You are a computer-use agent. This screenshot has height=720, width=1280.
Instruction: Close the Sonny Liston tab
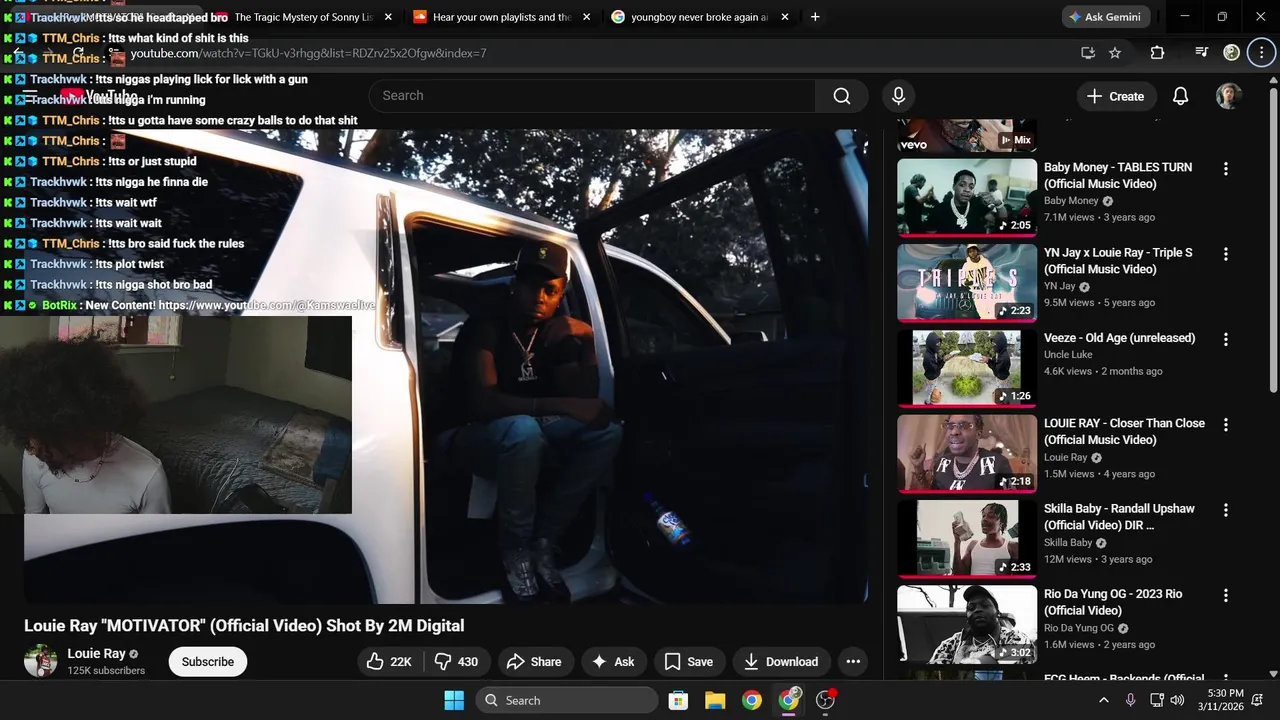pos(389,17)
